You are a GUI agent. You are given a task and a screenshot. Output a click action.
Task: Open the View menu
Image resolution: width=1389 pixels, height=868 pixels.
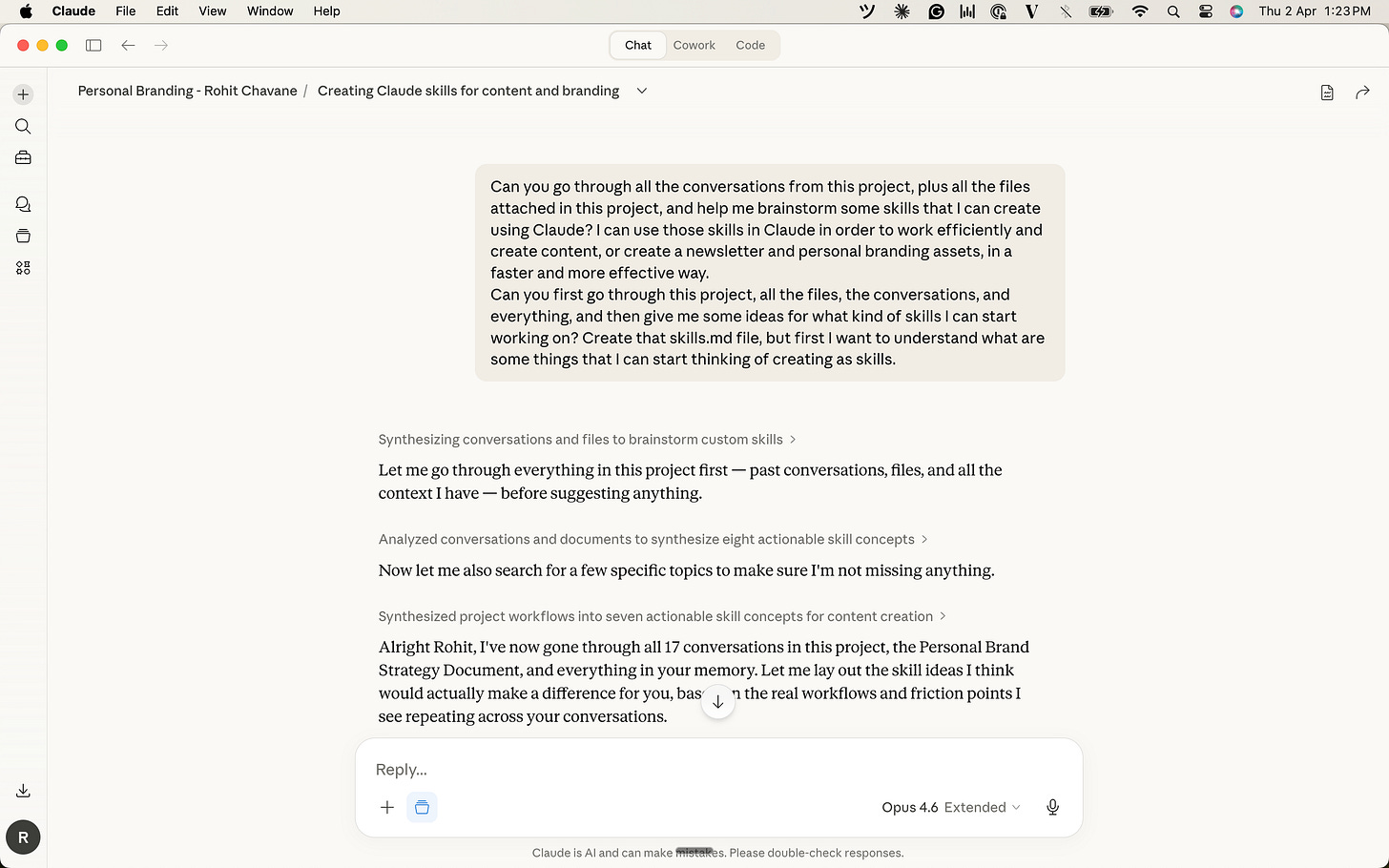coord(212,11)
